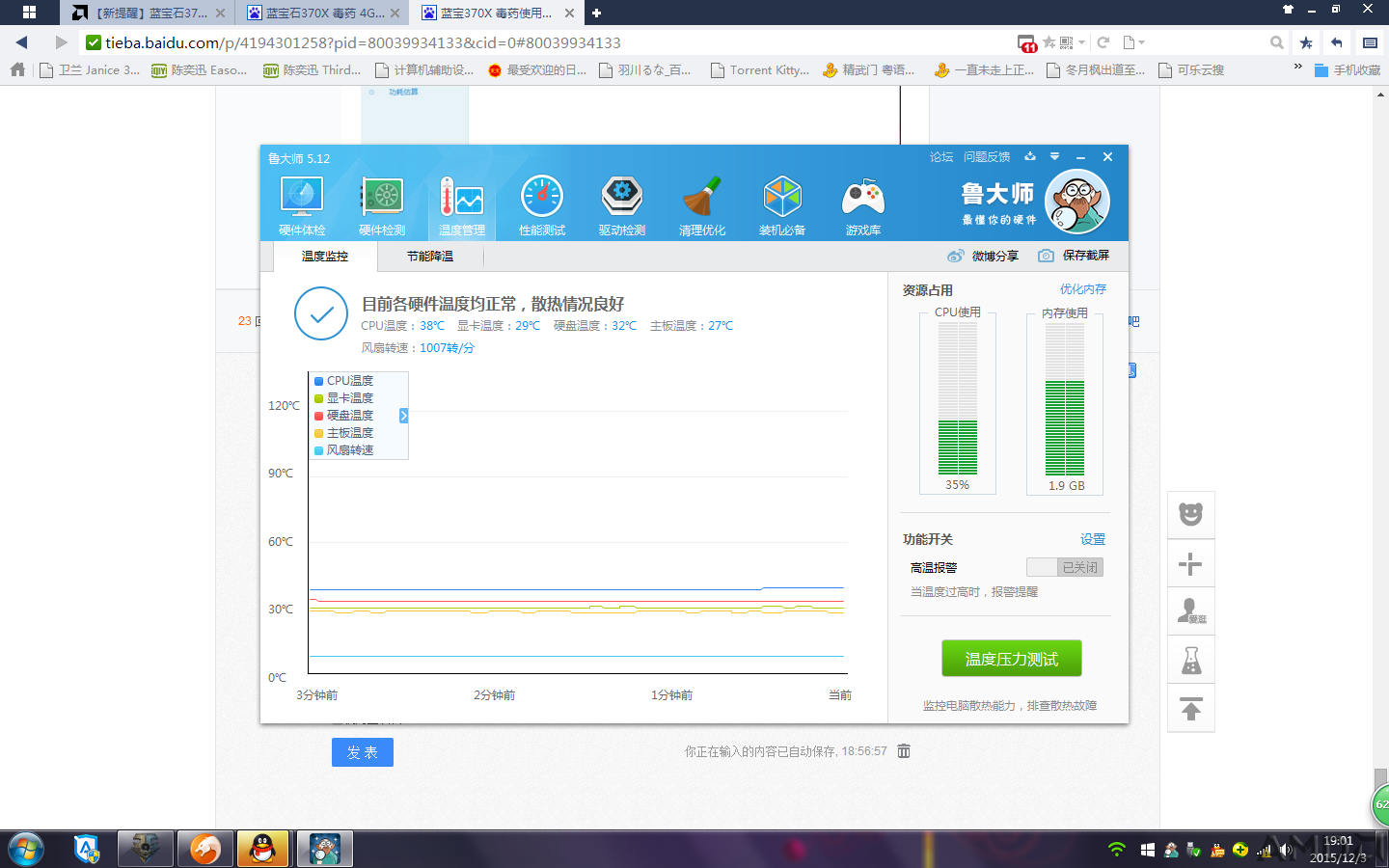Open the Windows Start menu
This screenshot has width=1389, height=868.
(x=26, y=850)
